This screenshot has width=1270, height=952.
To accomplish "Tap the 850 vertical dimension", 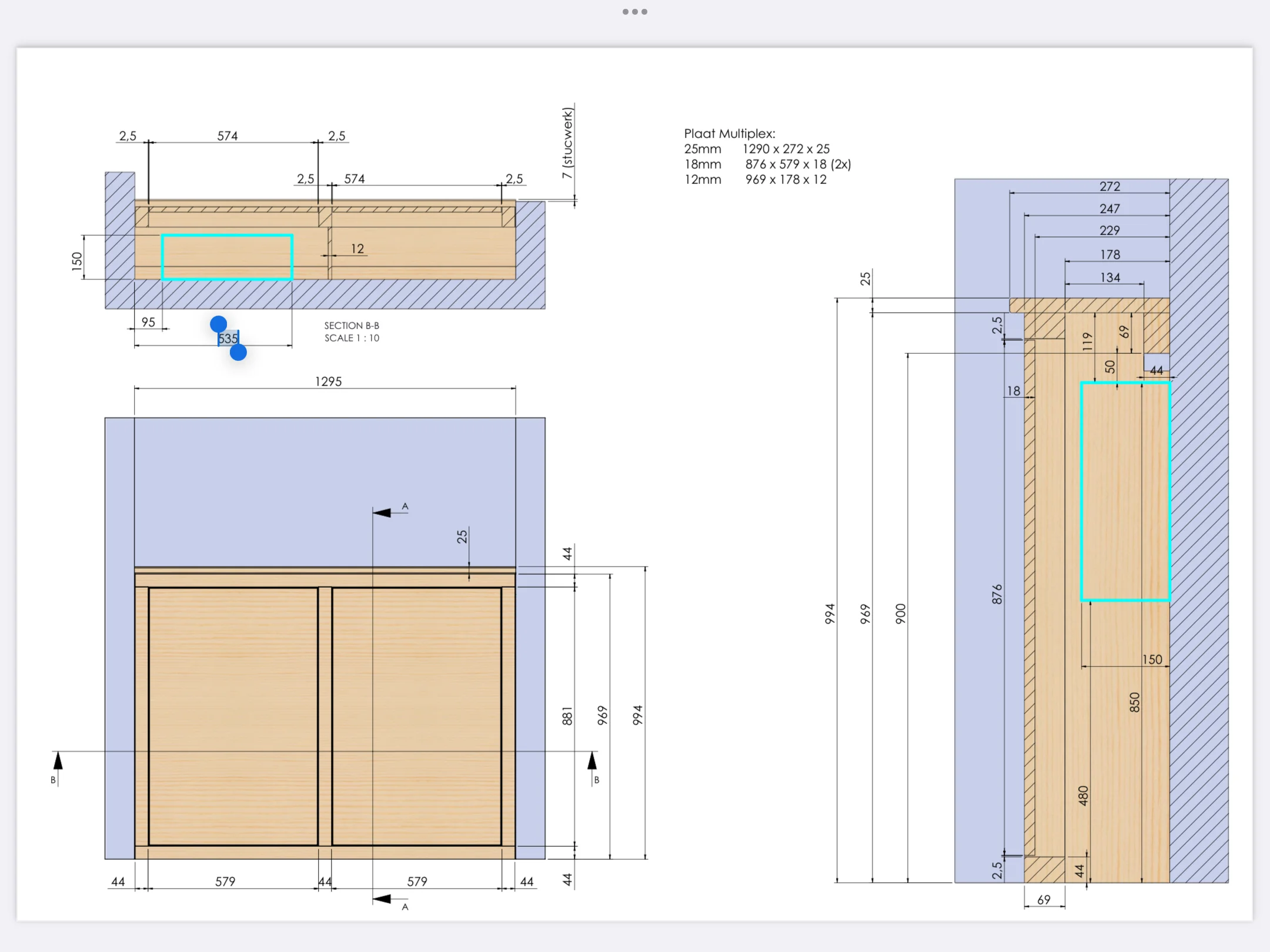I will pos(1134,702).
